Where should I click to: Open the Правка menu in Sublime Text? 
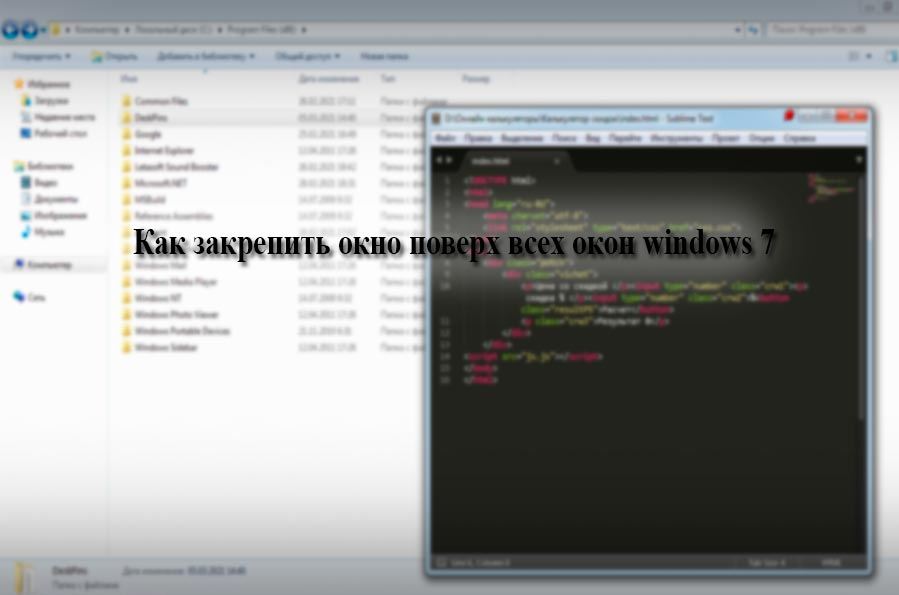click(x=478, y=138)
